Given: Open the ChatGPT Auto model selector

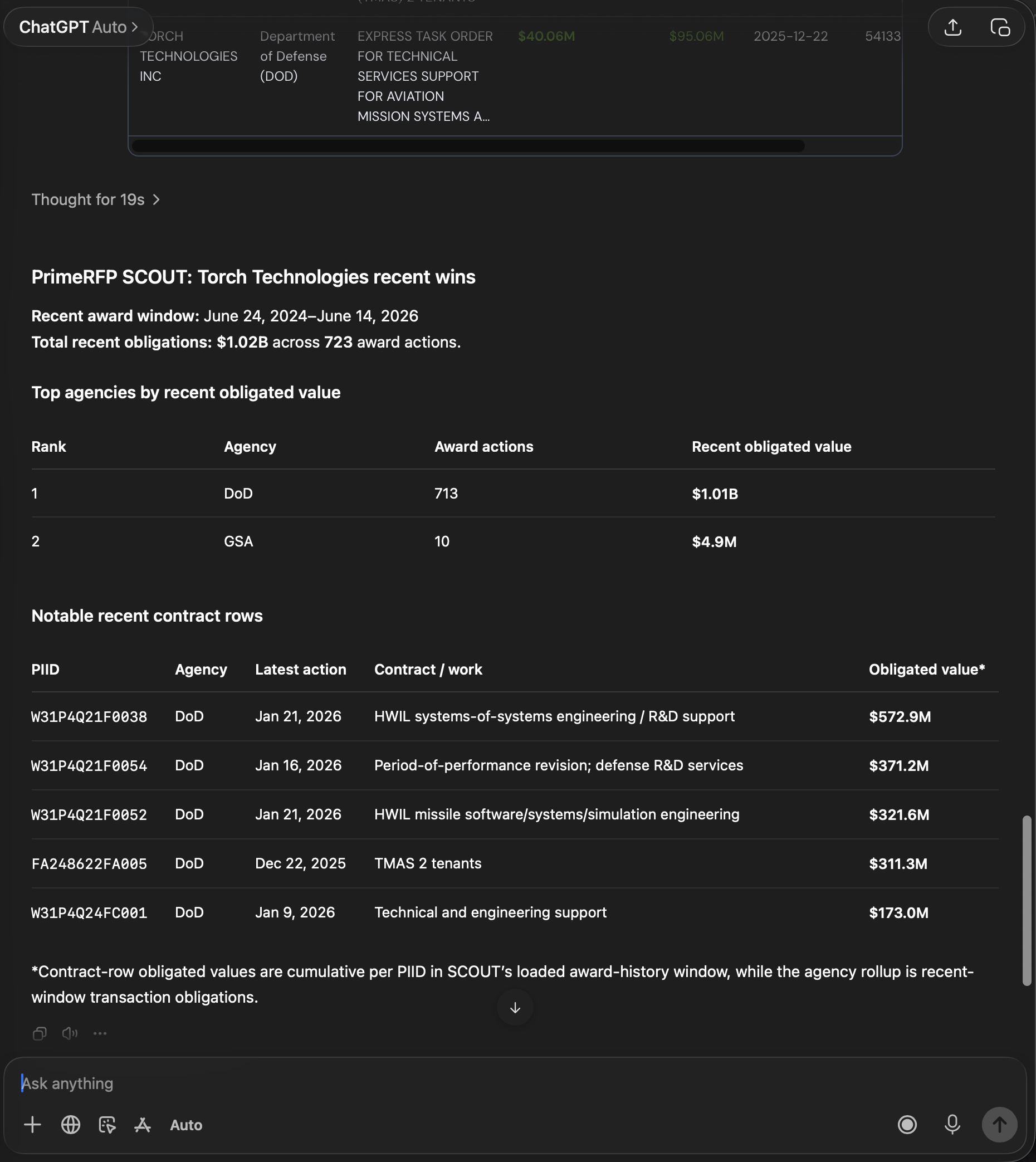Looking at the screenshot, I should click(78, 27).
